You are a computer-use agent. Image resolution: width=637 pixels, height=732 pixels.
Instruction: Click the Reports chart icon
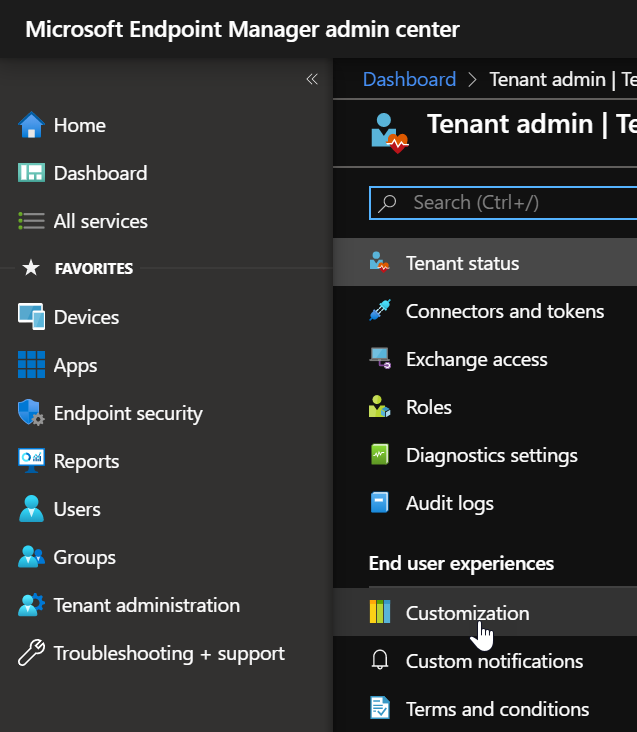pyautogui.click(x=31, y=461)
